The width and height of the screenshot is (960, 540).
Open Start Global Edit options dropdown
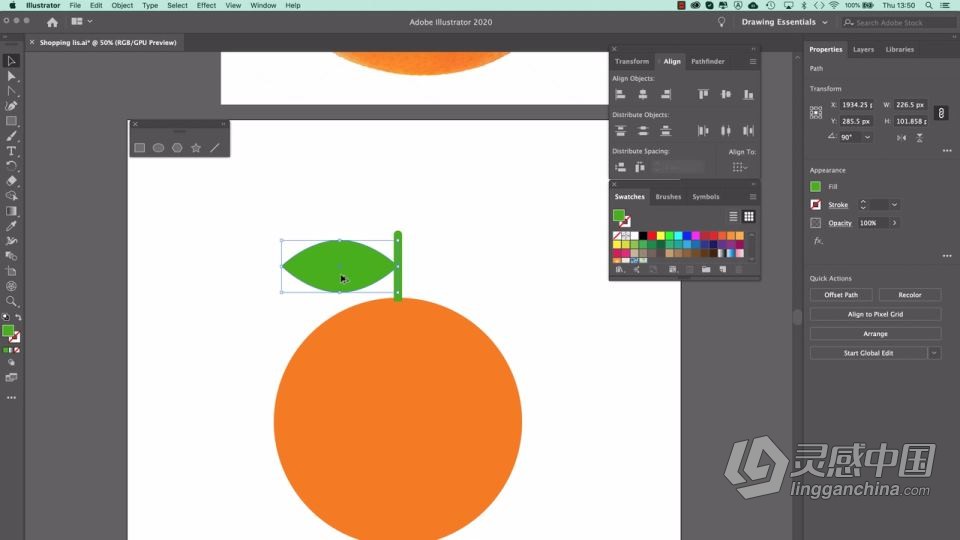click(934, 353)
